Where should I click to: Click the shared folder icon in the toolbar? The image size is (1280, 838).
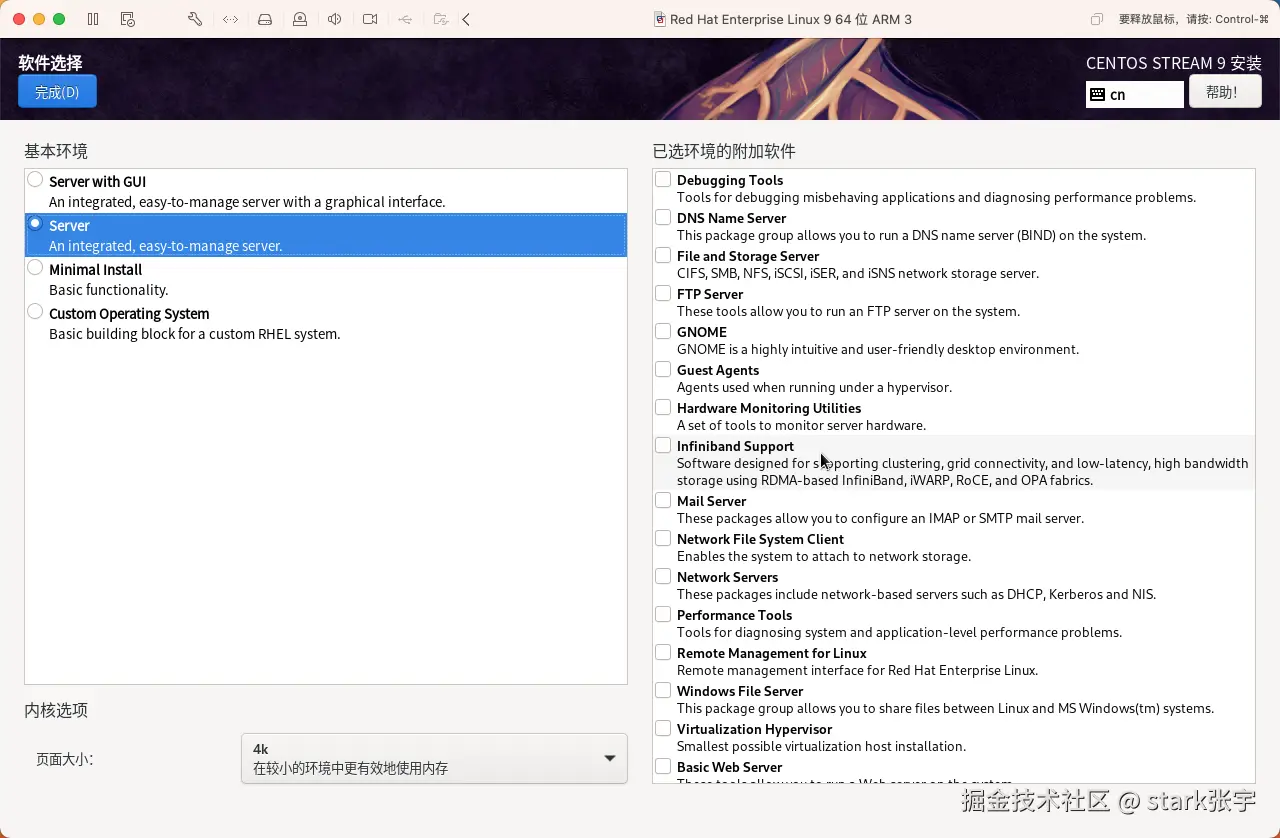pyautogui.click(x=440, y=19)
